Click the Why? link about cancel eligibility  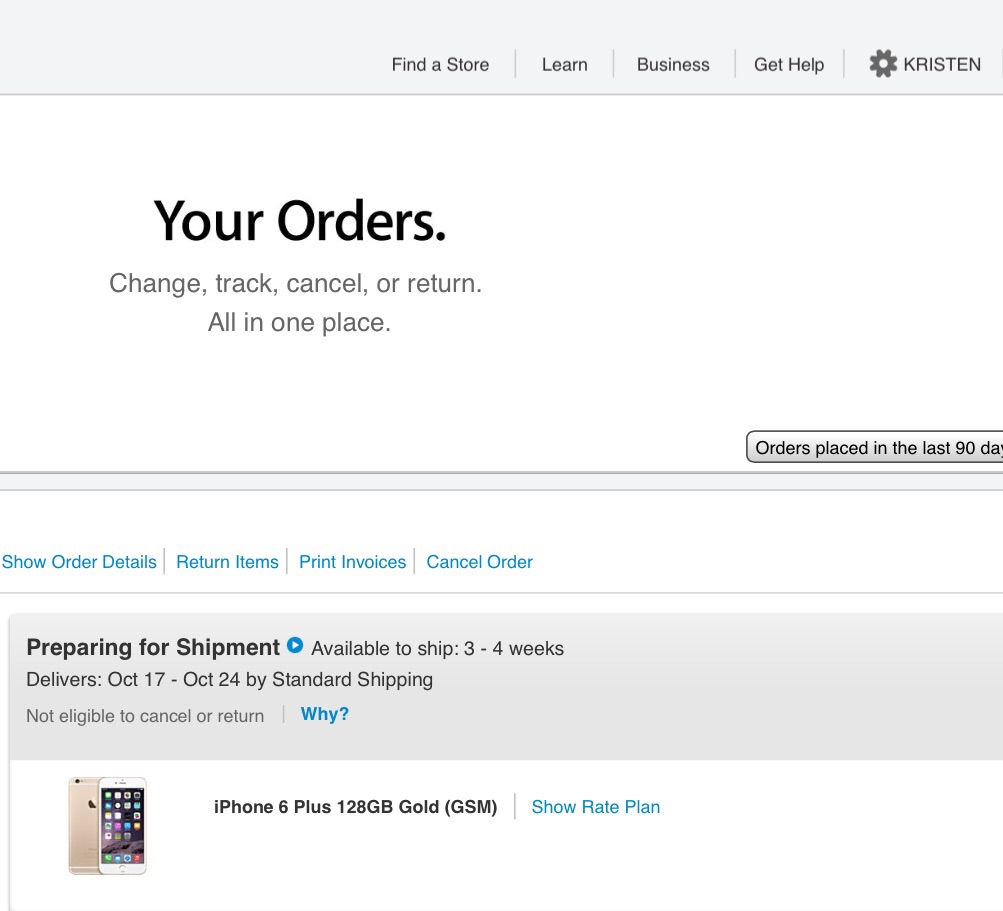[x=325, y=714]
